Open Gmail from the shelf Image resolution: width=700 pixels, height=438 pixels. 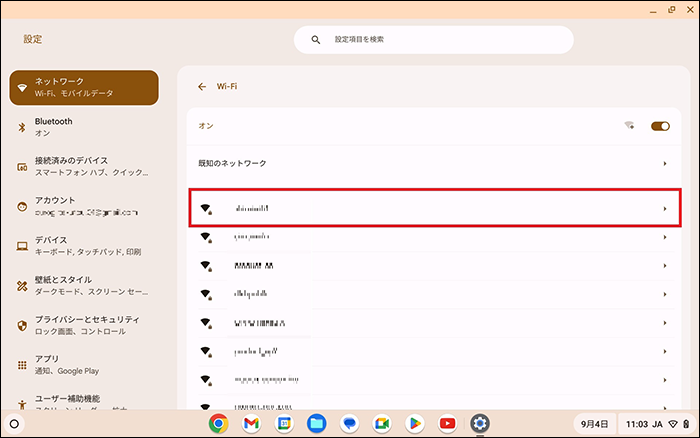point(251,423)
